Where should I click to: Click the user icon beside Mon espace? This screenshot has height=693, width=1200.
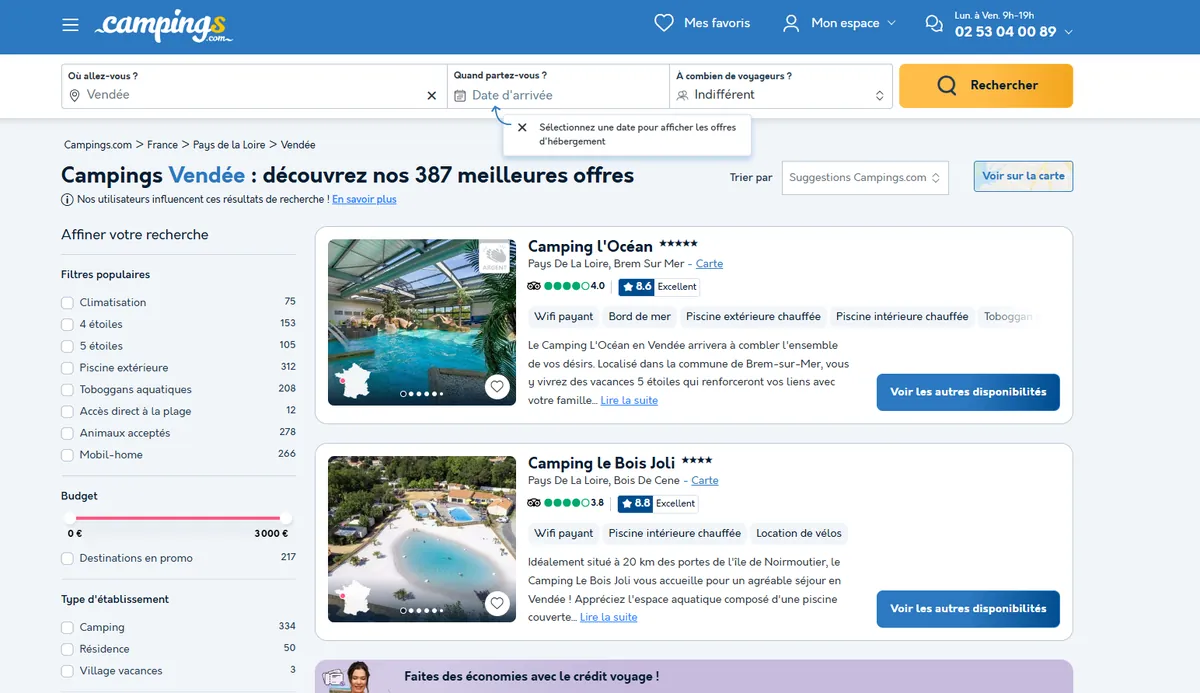(x=791, y=23)
